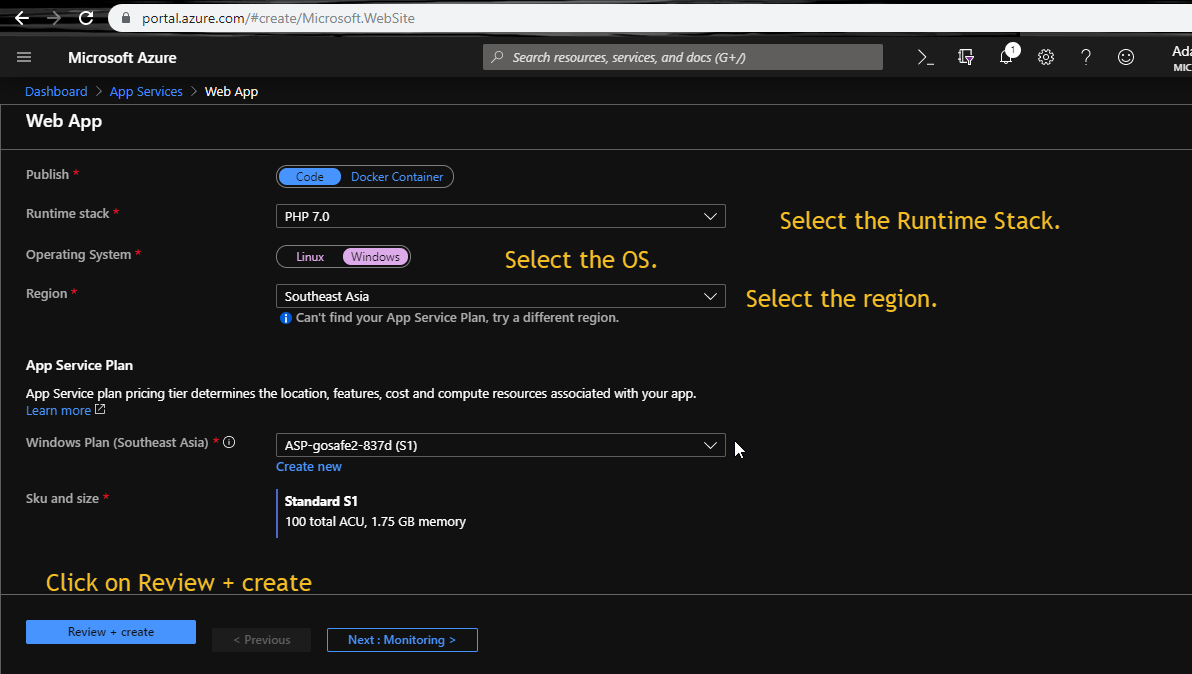Launch Cloud Shell from the top bar
The image size is (1192, 674).
(925, 57)
